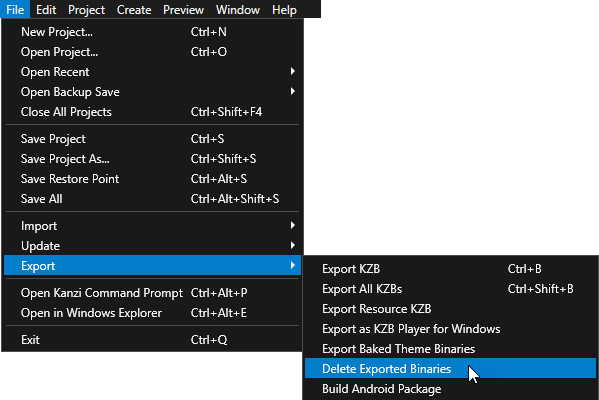
Task: Click Delete Exported Binaries
Action: coord(450,368)
